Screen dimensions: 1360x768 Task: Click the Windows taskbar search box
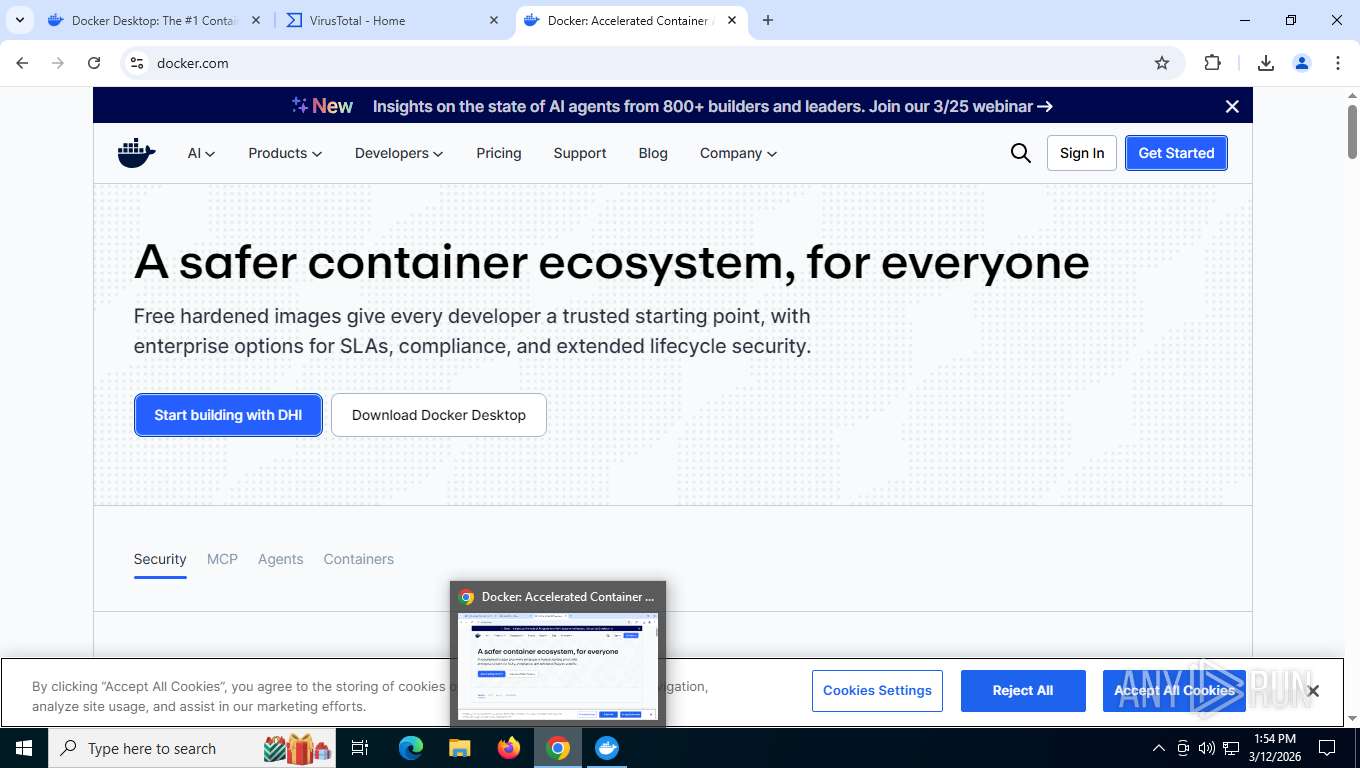tap(192, 748)
